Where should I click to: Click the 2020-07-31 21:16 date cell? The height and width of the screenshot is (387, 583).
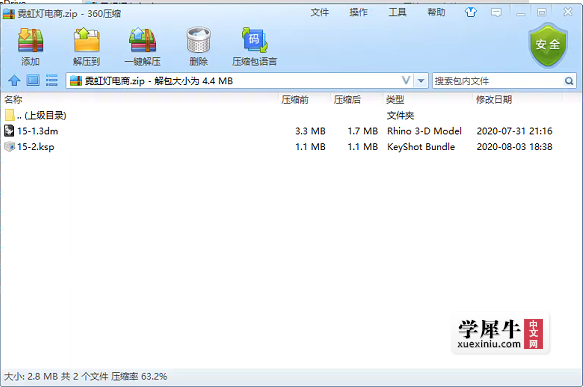click(x=515, y=131)
